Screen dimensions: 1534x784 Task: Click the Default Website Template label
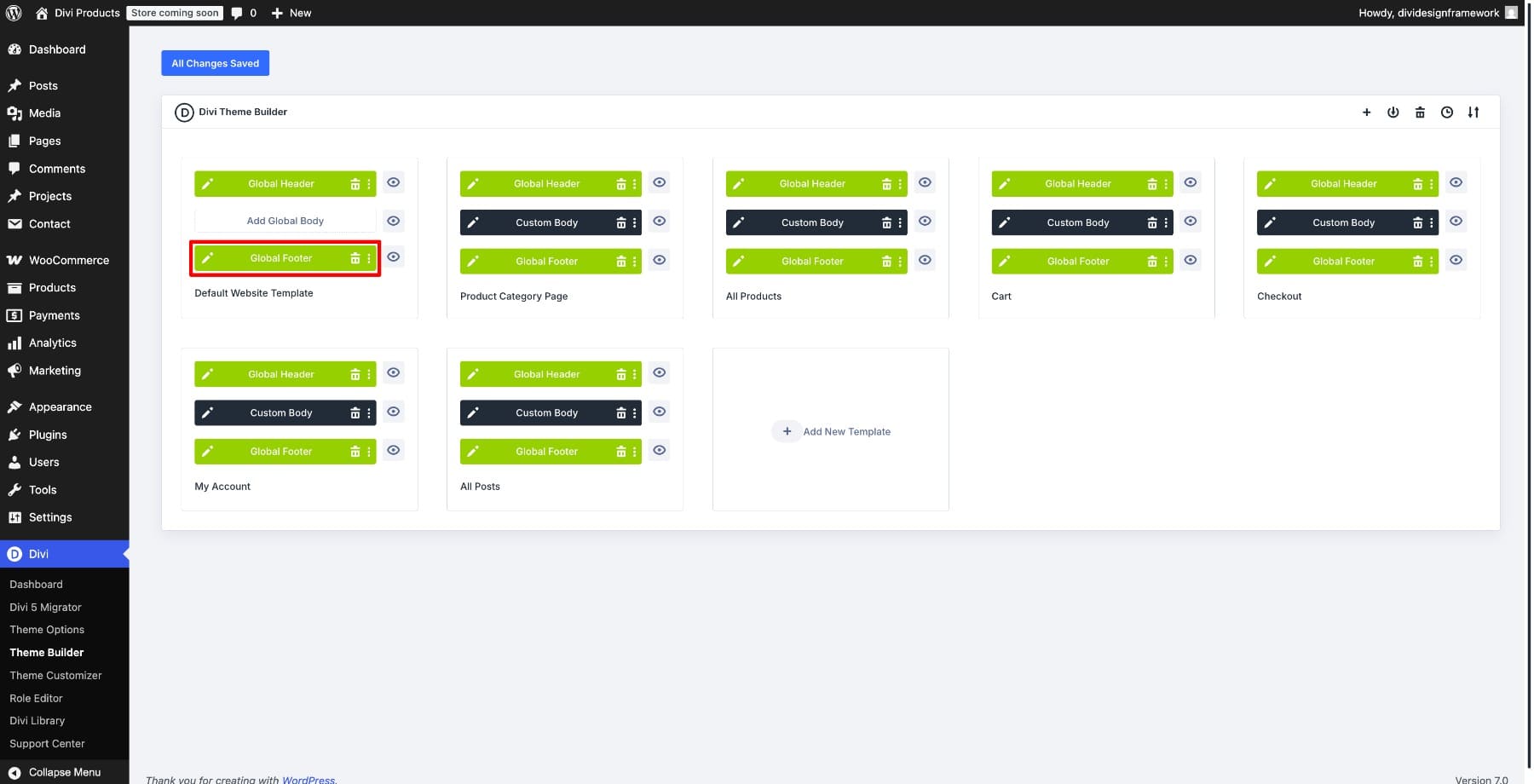pos(254,293)
